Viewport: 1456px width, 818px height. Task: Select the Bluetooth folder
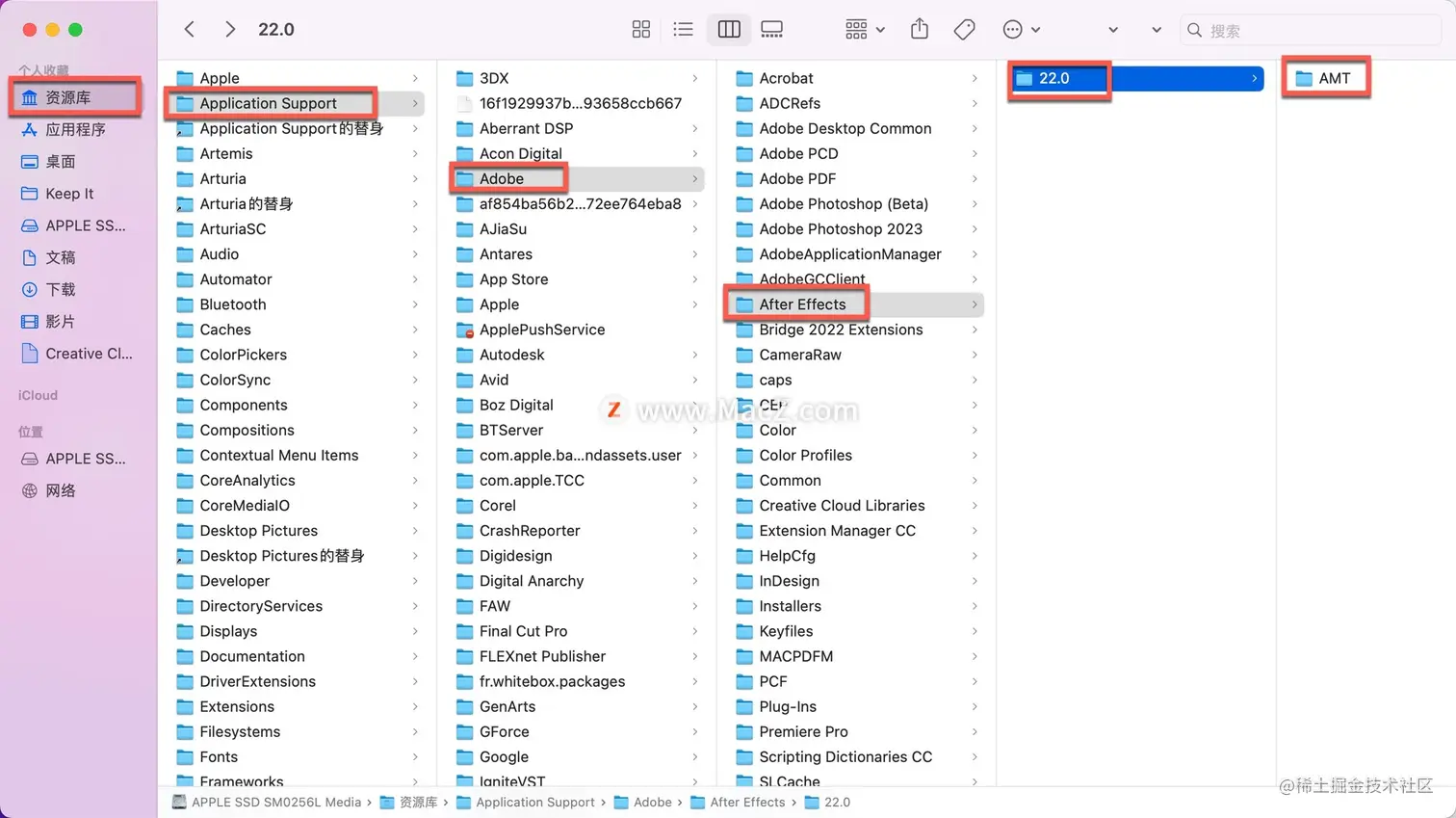[x=233, y=304]
